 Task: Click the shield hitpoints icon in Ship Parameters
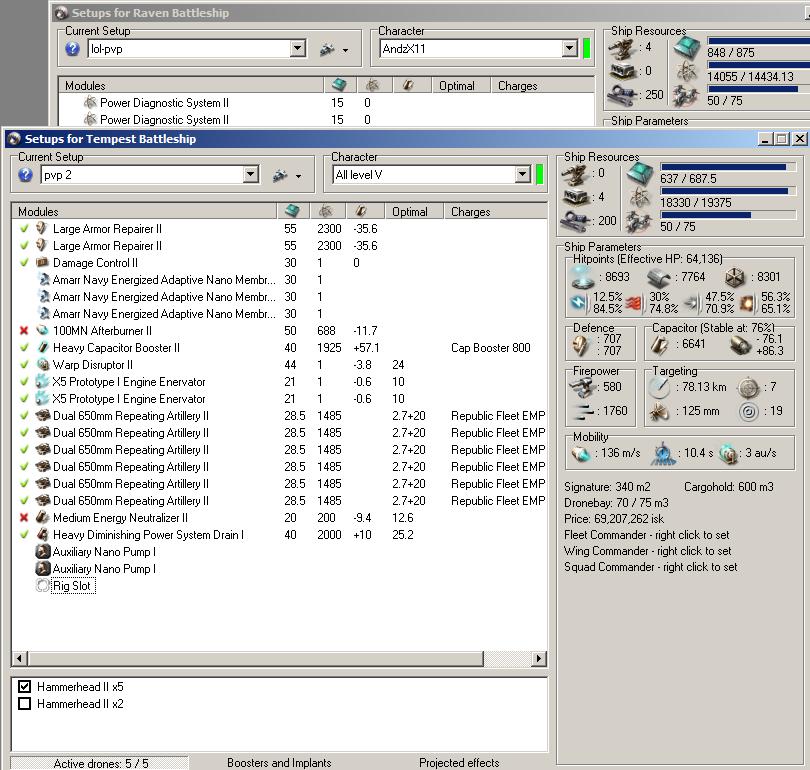click(583, 277)
